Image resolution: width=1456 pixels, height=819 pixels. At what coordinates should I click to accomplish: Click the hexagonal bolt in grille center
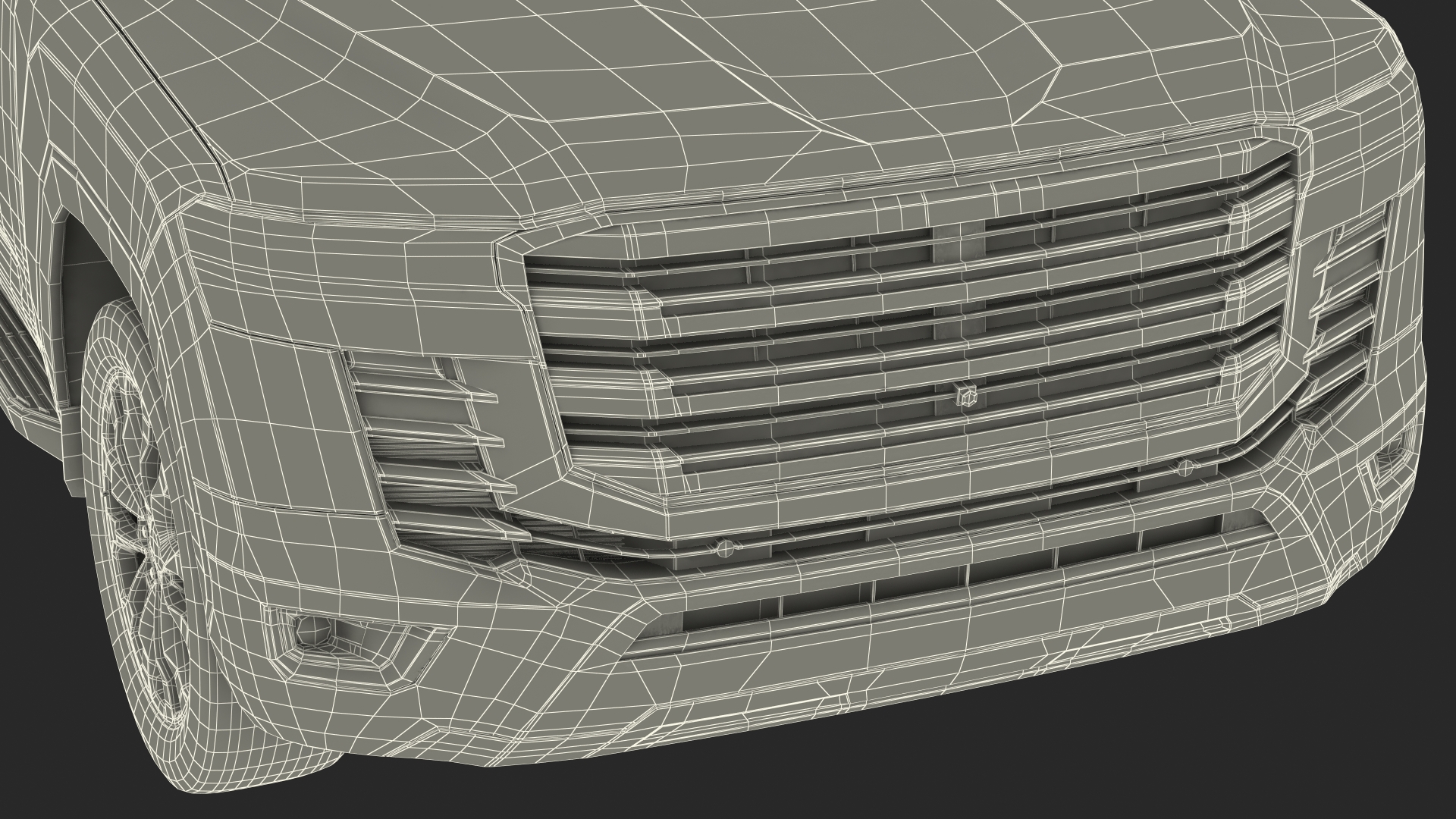pos(968,397)
